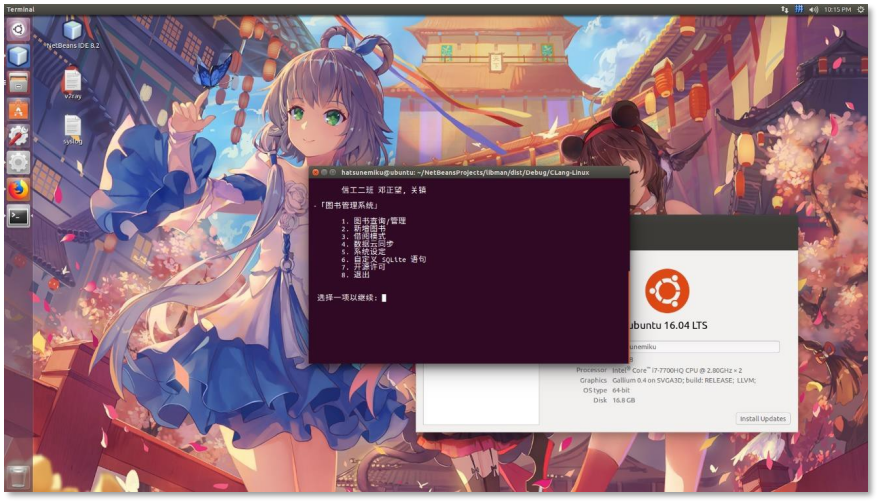
Task: Open the Ubuntu Dash search launcher icon
Action: (x=18, y=29)
